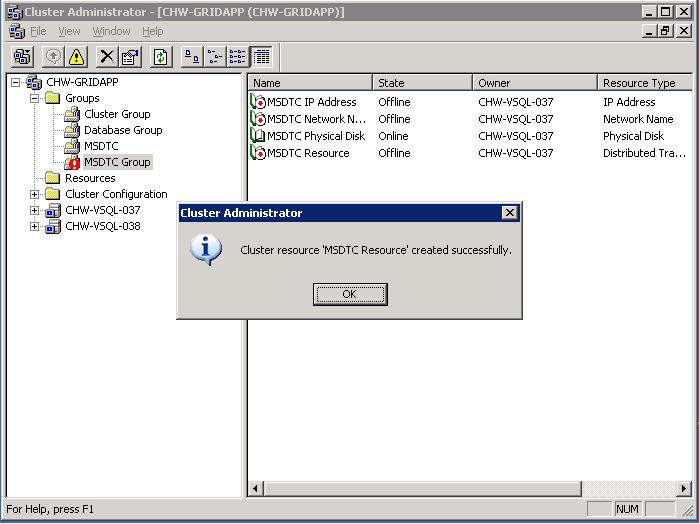Click the horizontal scrollbar right arrow
This screenshot has width=699, height=524.
pos(684,489)
